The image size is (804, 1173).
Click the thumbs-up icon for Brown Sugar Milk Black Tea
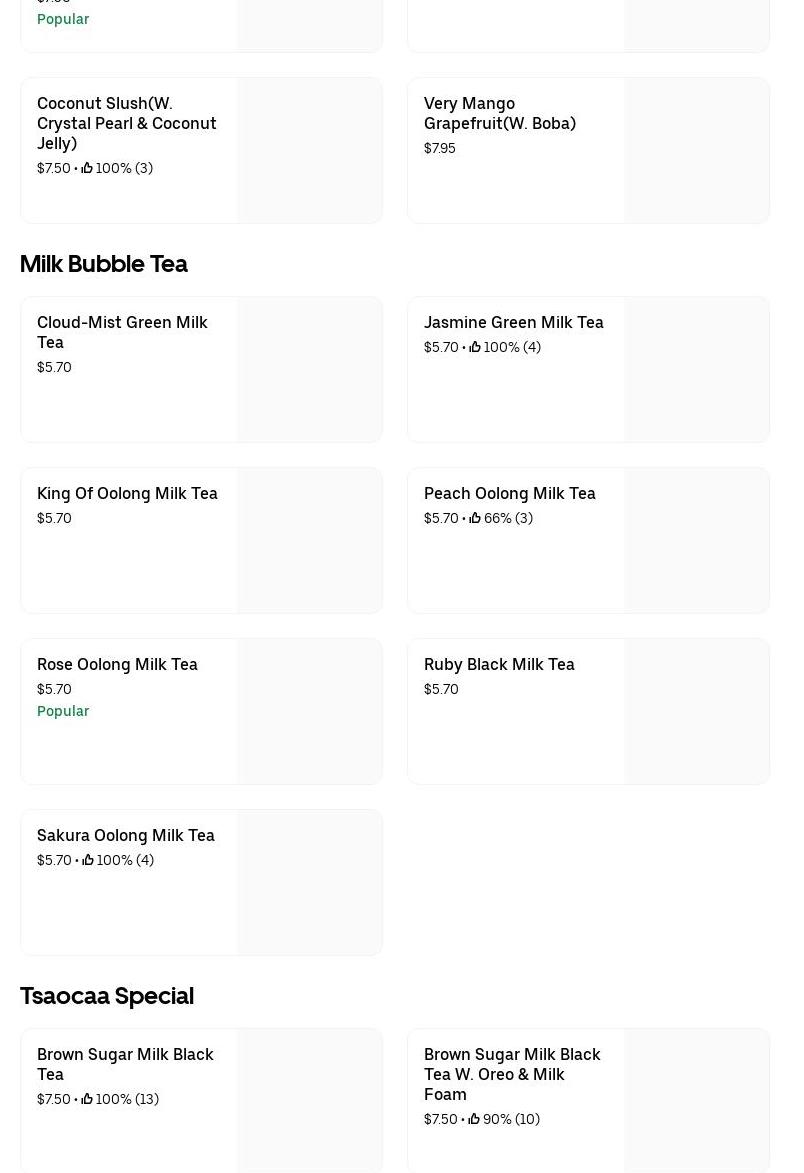click(87, 1099)
